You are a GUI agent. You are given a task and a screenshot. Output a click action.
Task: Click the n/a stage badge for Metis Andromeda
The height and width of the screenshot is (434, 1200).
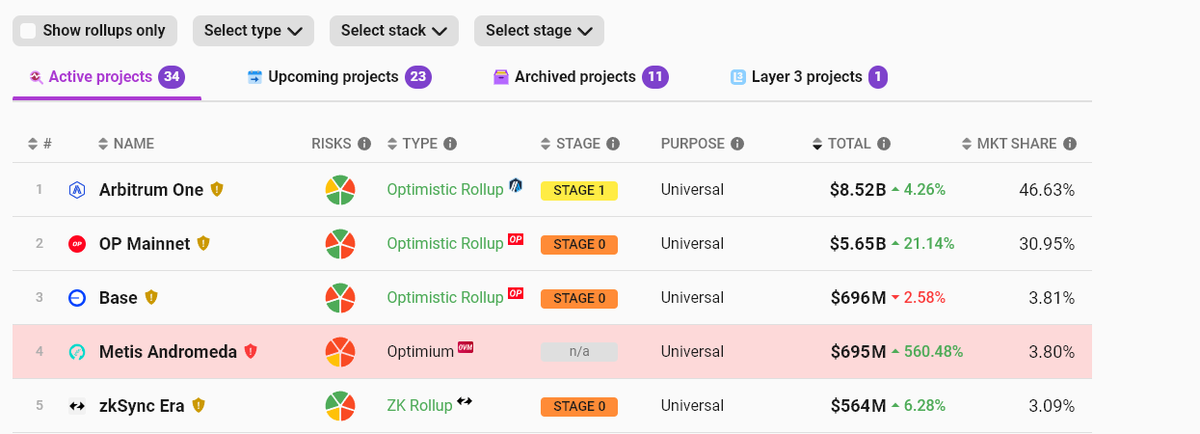tap(579, 352)
